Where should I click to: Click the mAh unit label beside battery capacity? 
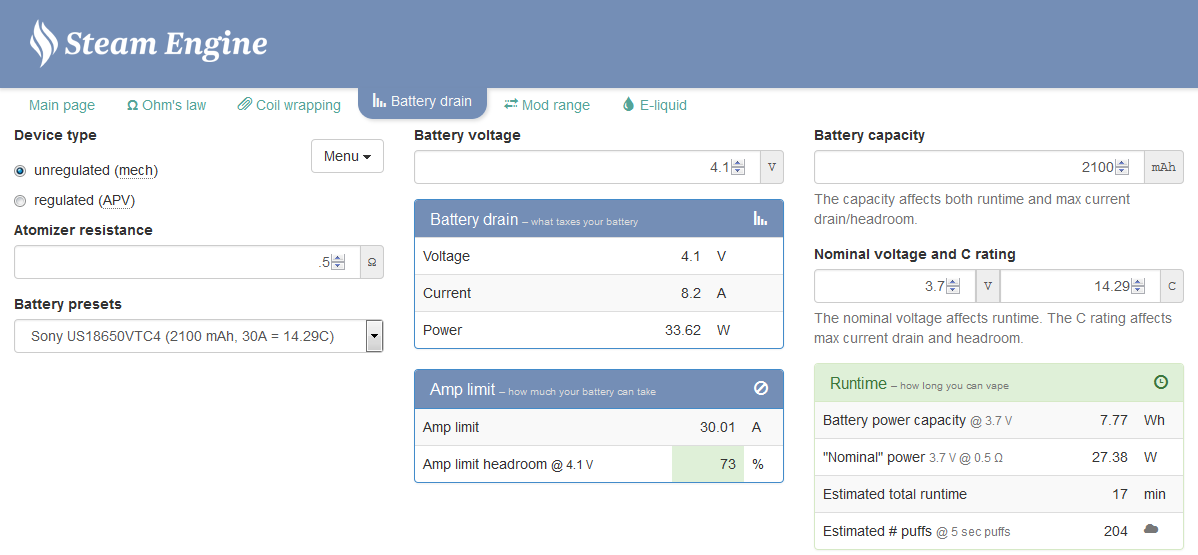click(1163, 168)
